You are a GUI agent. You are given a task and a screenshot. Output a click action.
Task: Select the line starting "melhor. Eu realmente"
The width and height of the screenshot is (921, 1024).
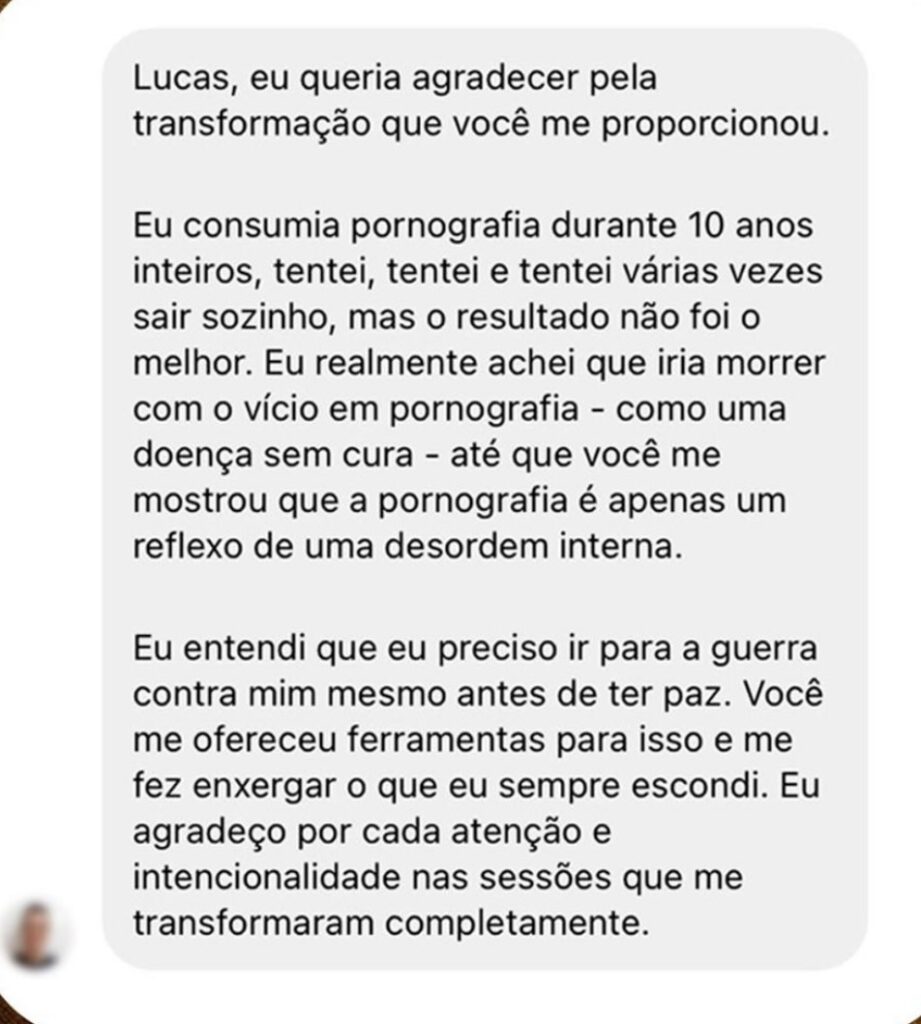479,364
